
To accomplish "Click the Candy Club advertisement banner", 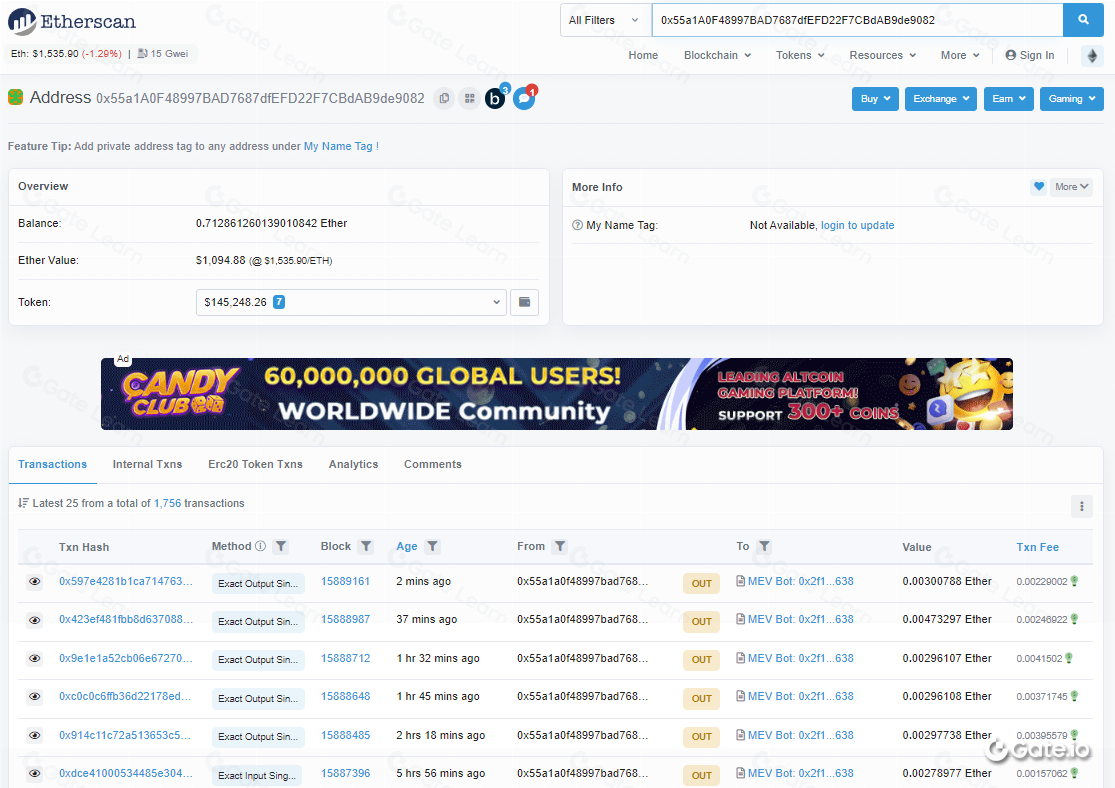I will coord(557,394).
